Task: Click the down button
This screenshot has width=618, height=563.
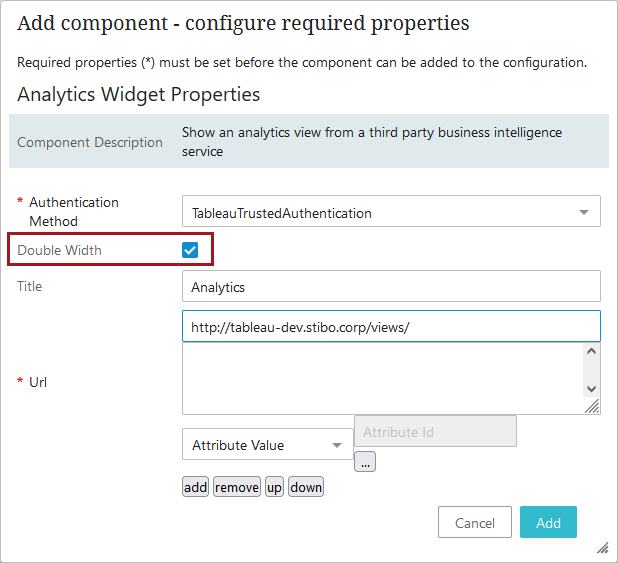Action: click(x=306, y=487)
